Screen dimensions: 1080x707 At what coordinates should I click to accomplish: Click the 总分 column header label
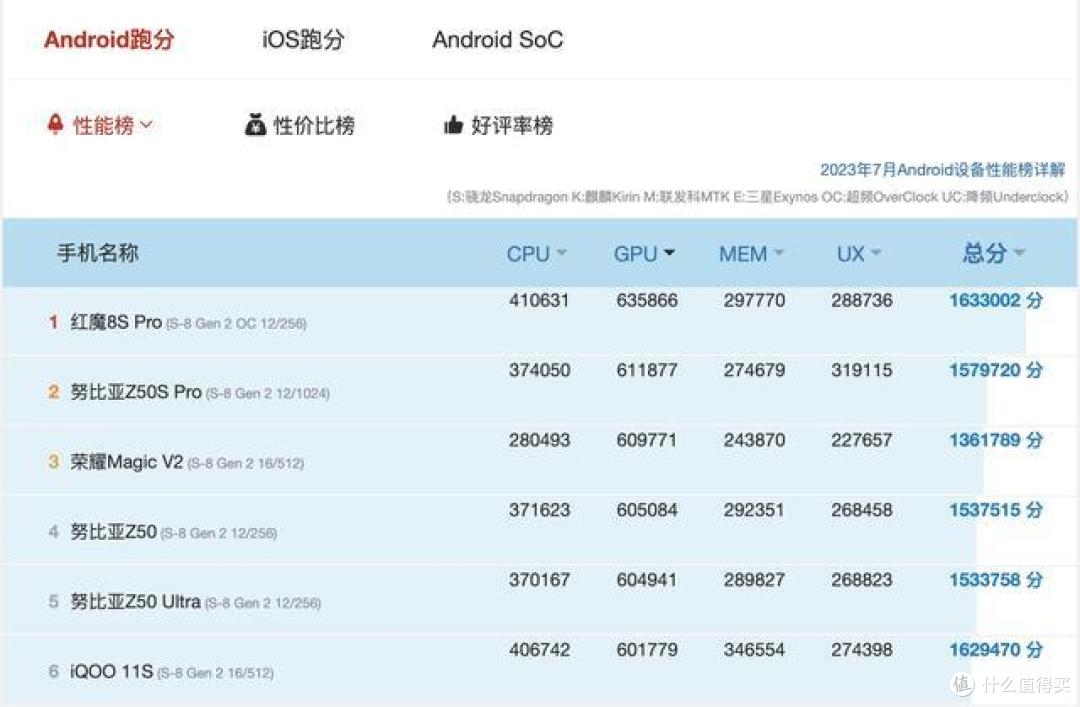pyautogui.click(x=985, y=253)
